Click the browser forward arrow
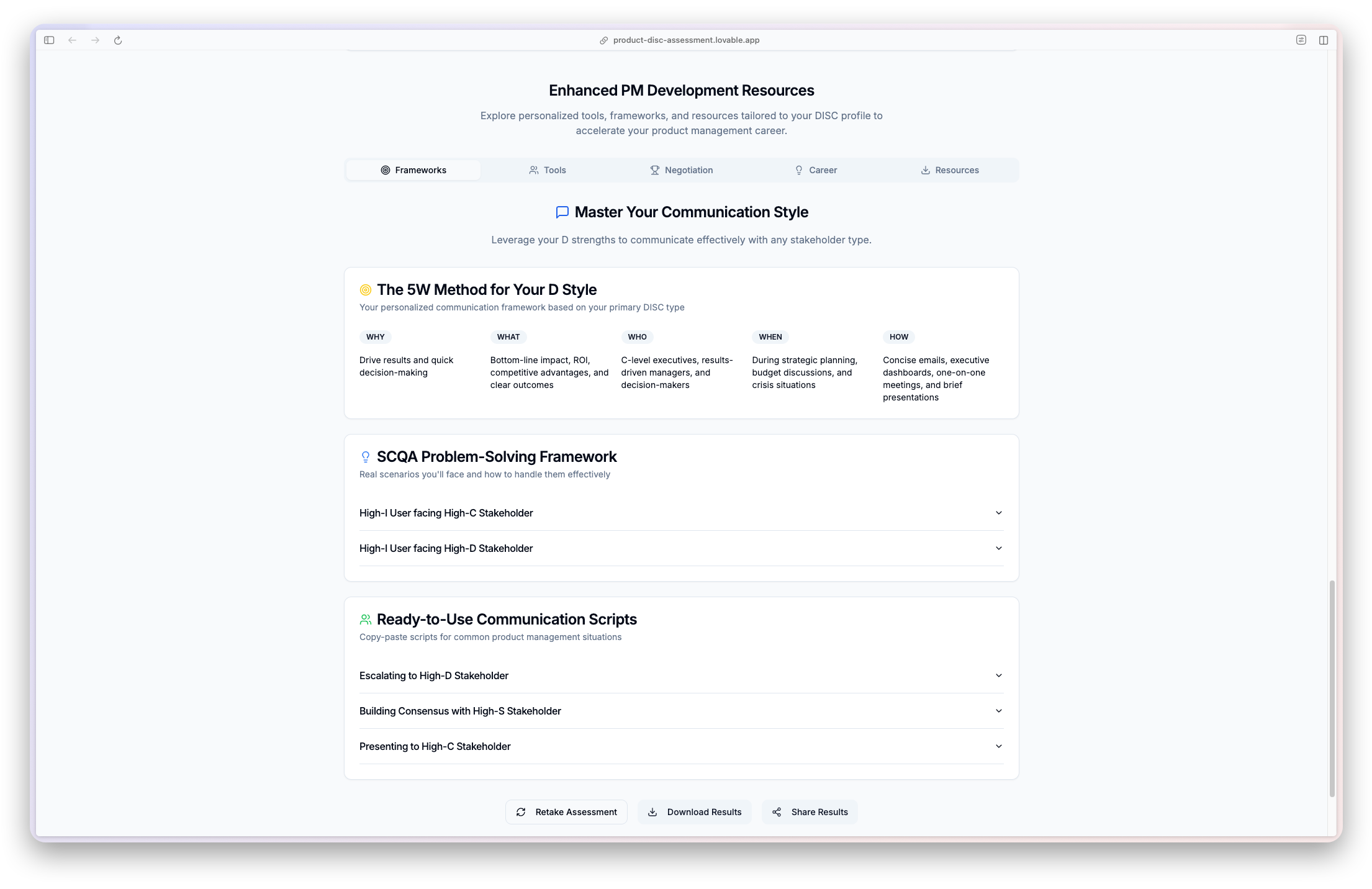This screenshot has width=1372, height=889. (x=95, y=40)
